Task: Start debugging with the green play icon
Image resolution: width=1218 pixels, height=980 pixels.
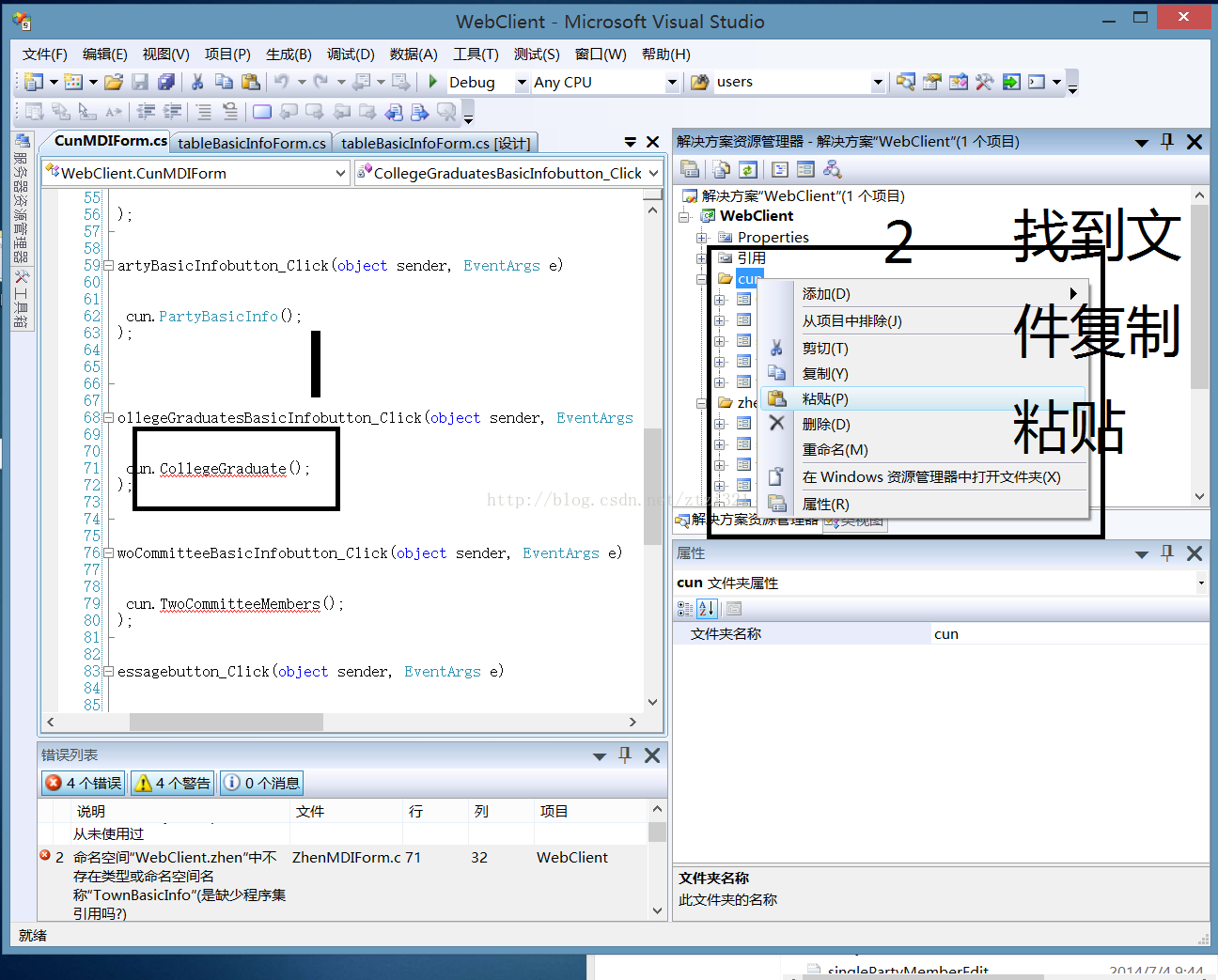Action: tap(433, 82)
